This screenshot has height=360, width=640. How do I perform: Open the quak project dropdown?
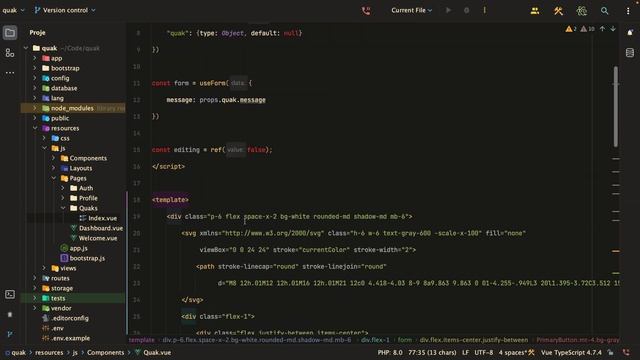[x=13, y=10]
